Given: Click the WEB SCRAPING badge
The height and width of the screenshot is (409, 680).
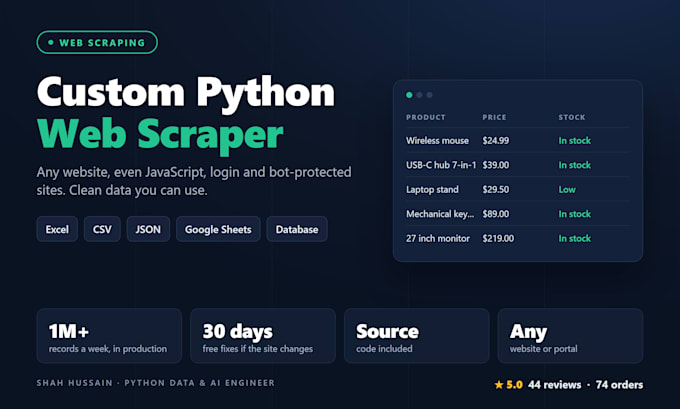Looking at the screenshot, I should (x=97, y=43).
